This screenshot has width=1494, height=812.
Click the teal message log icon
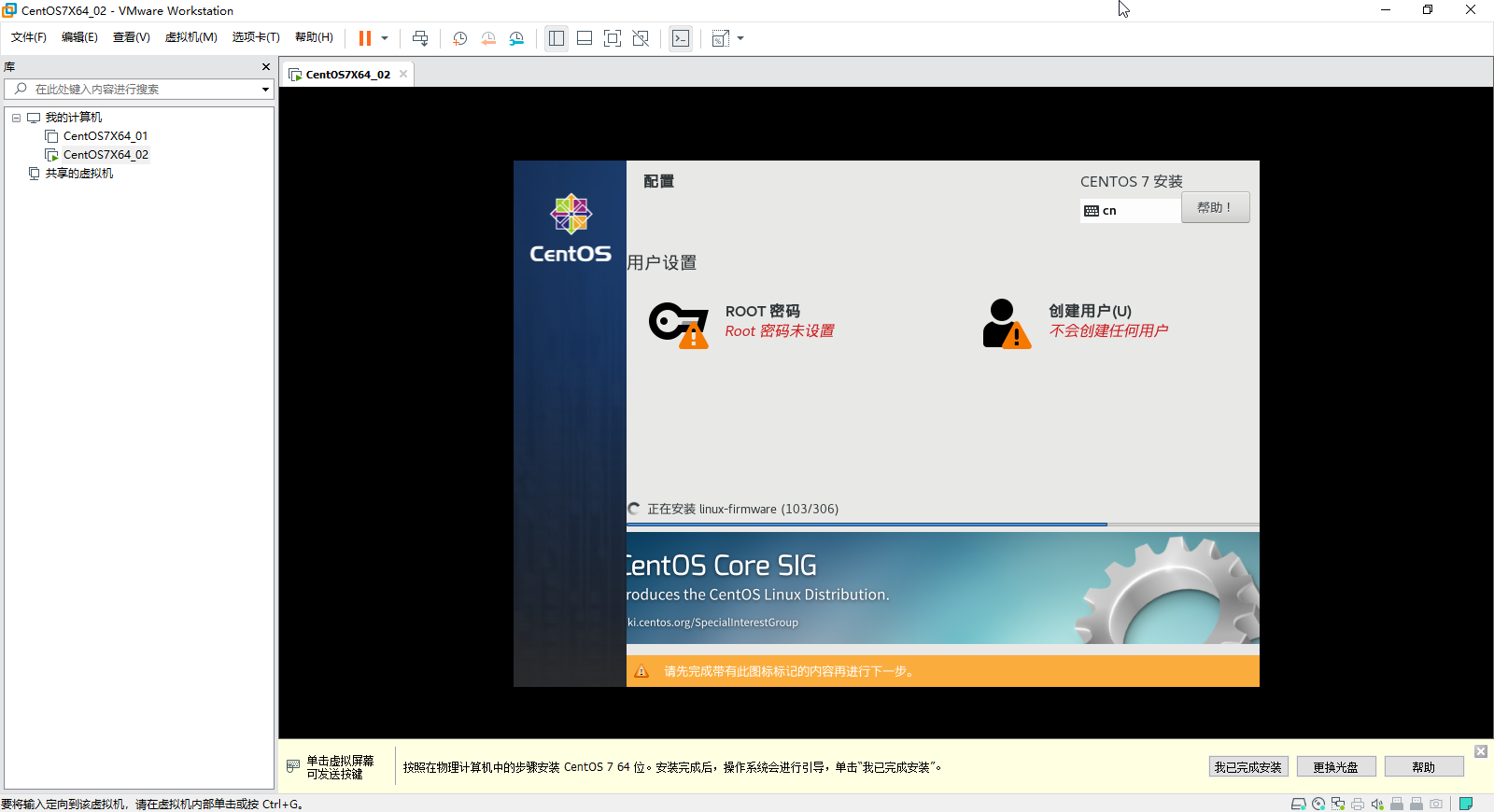(1466, 804)
